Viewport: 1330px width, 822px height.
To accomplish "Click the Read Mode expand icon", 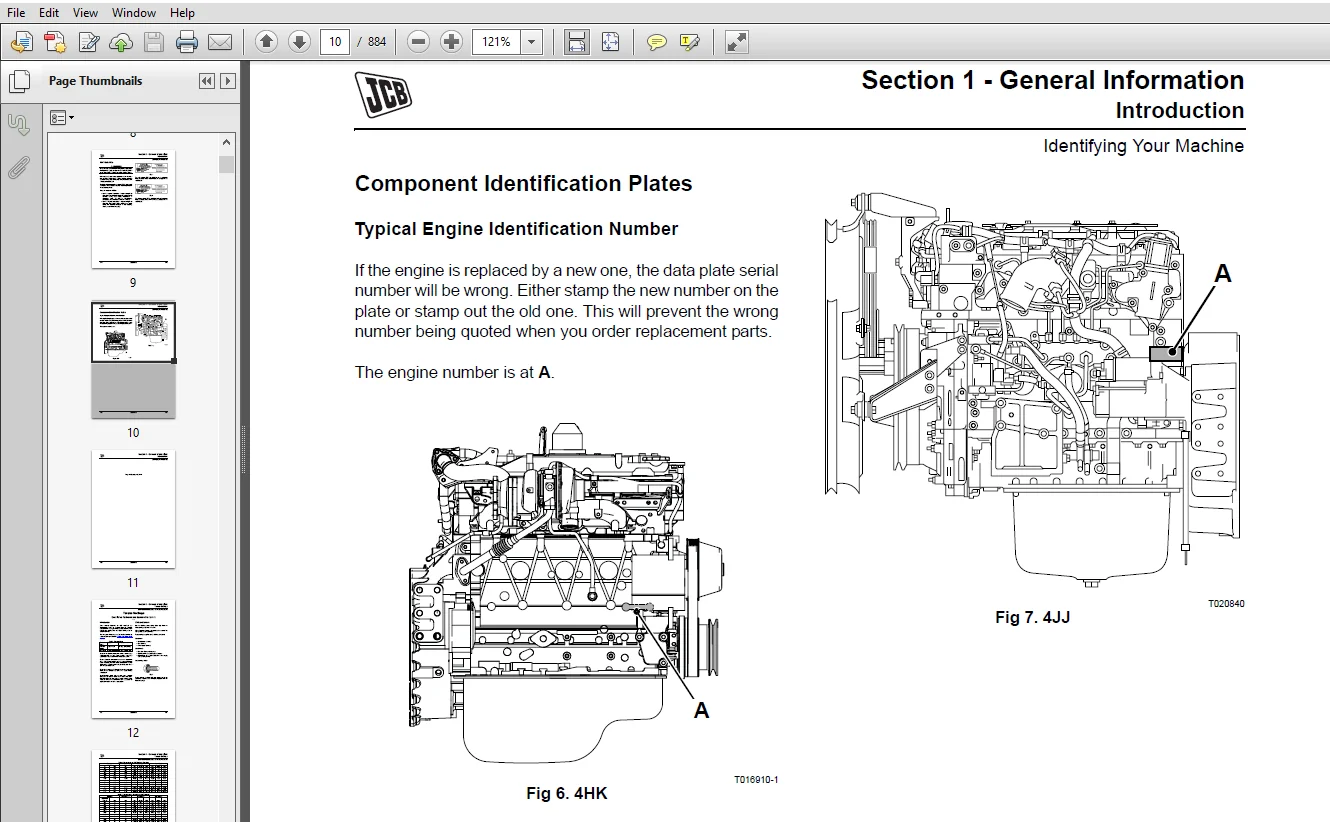I will 737,42.
